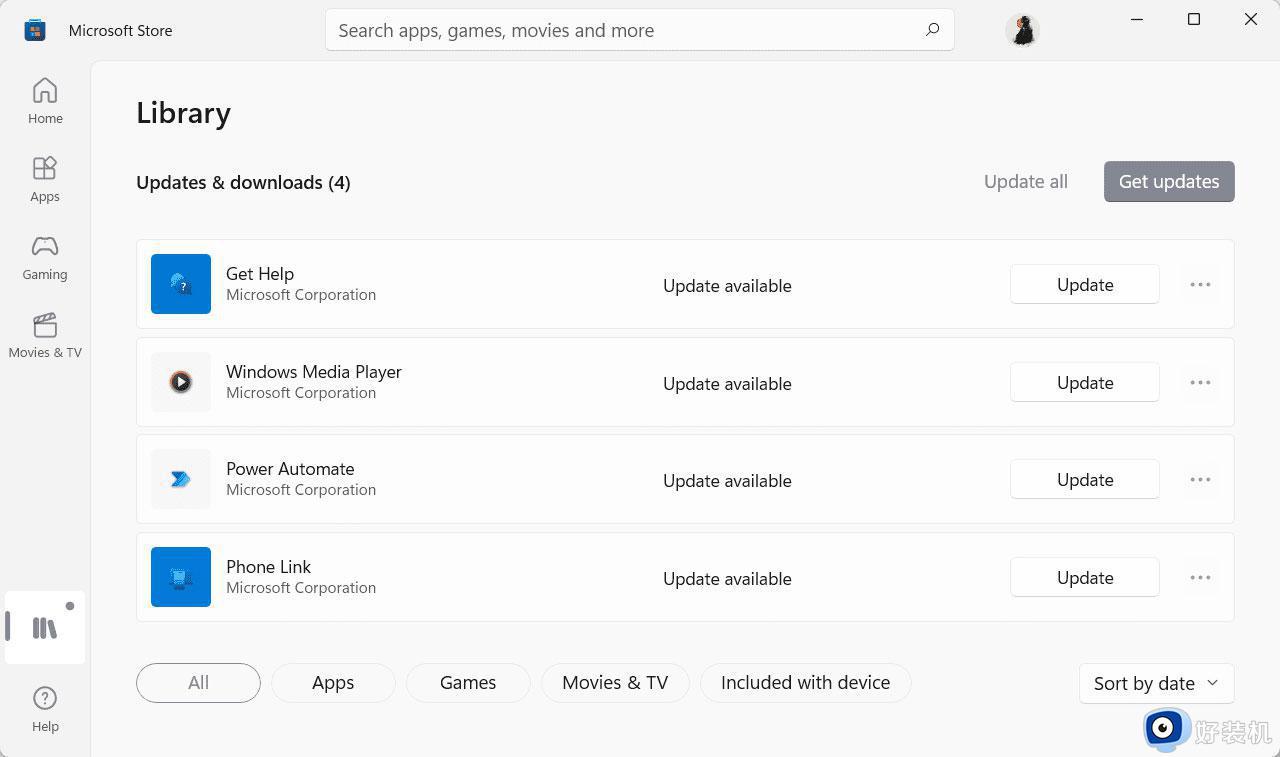Update the Power Automate app
The image size is (1280, 757).
(x=1085, y=480)
